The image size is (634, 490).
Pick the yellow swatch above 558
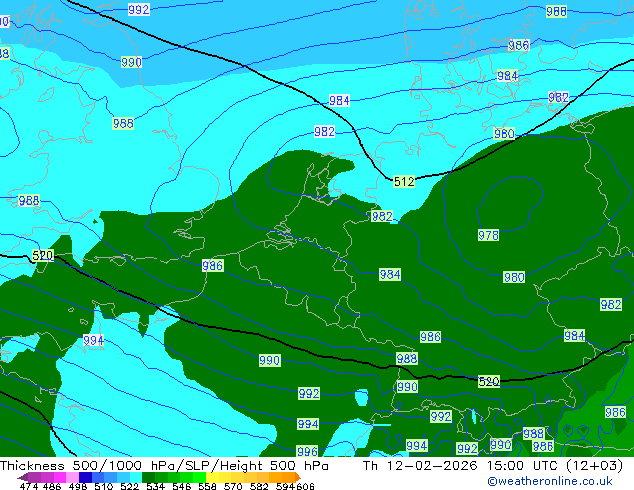pyautogui.click(x=212, y=477)
